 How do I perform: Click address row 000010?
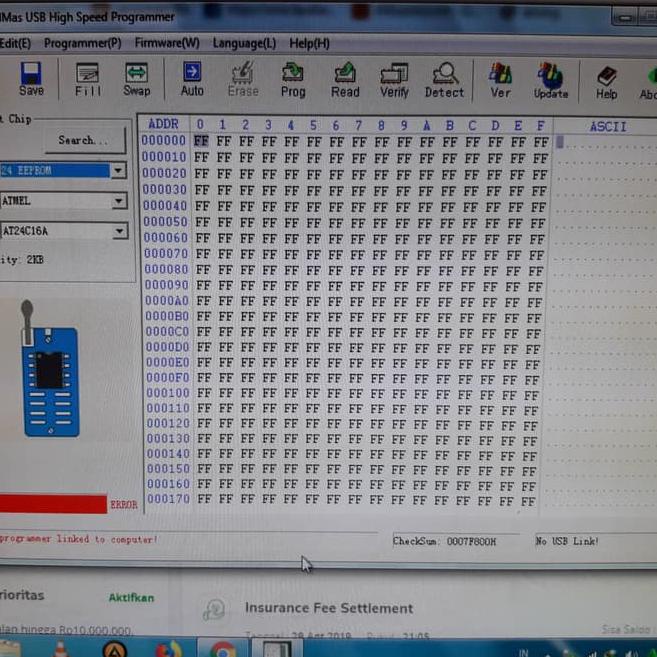(164, 157)
